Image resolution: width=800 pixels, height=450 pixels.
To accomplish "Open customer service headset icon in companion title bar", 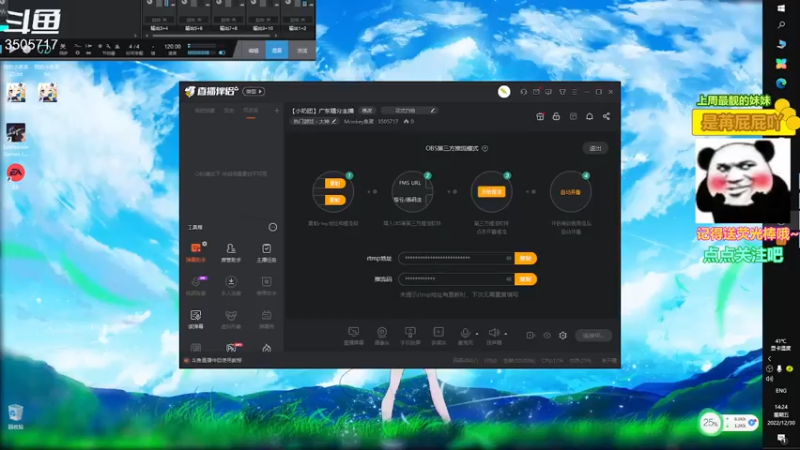I will point(523,92).
